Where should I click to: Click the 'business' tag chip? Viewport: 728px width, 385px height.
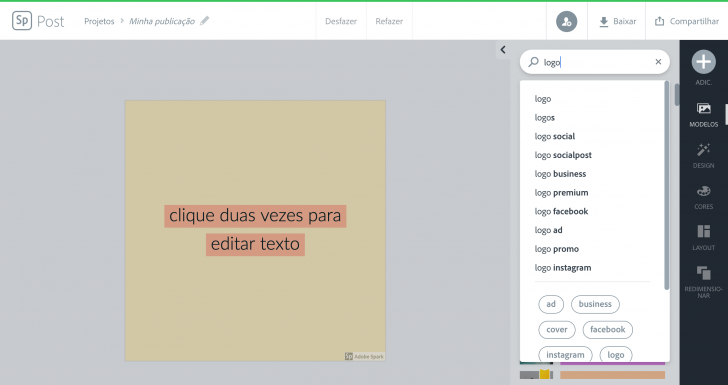tap(595, 304)
